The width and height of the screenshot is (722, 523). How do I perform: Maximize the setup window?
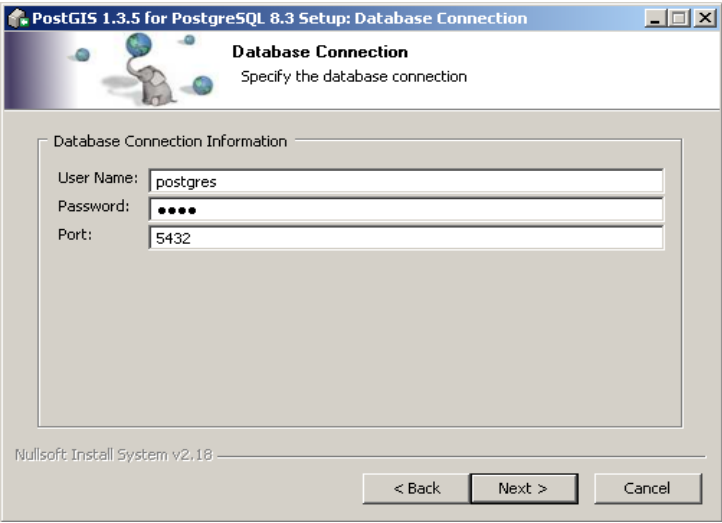click(x=679, y=18)
